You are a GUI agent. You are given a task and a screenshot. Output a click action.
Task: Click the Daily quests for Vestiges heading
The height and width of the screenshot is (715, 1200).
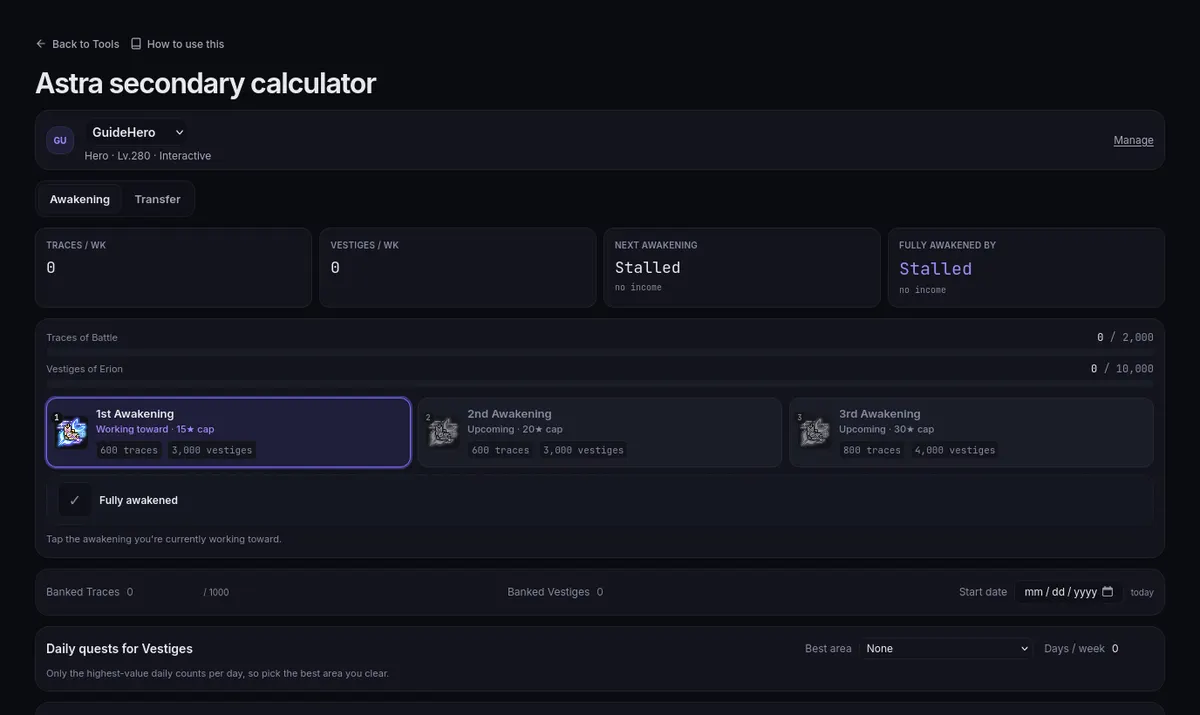point(120,649)
